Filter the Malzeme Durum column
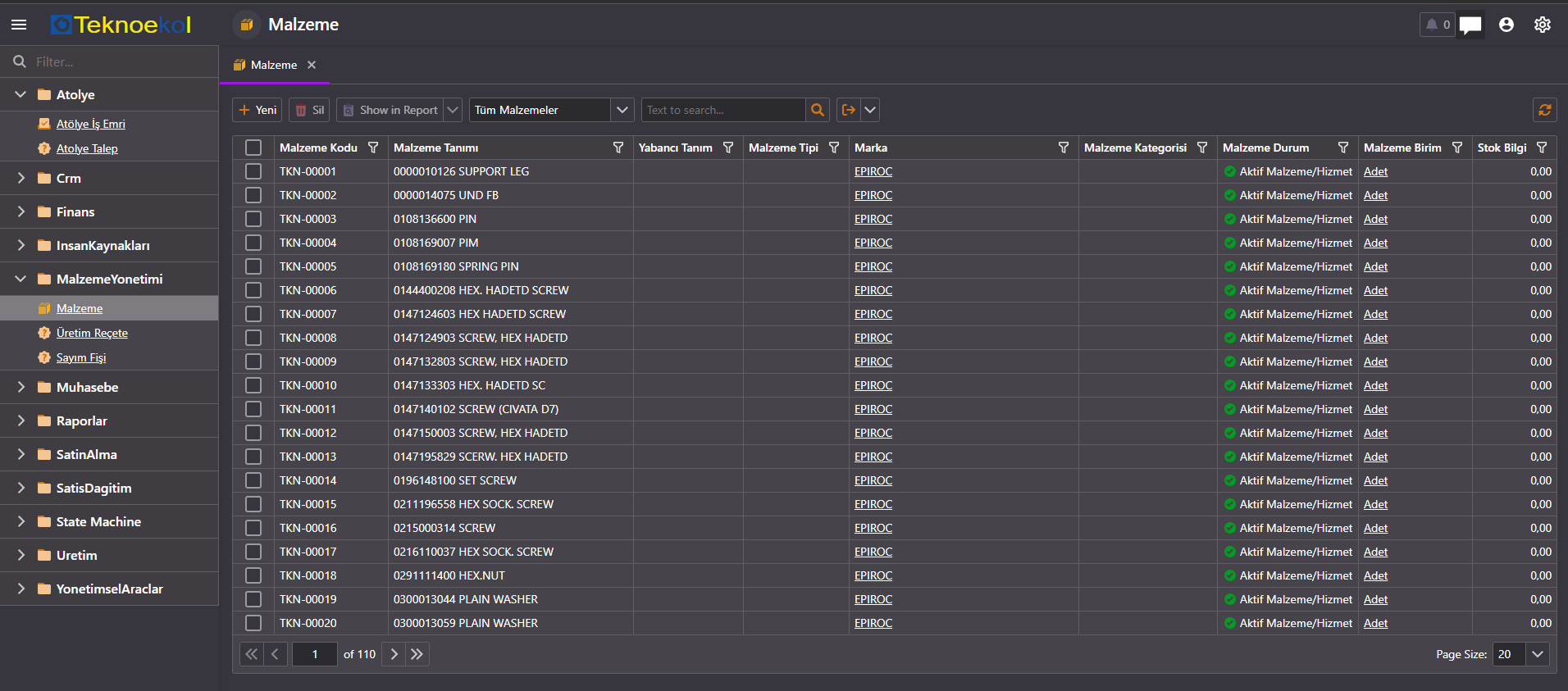 [1343, 148]
